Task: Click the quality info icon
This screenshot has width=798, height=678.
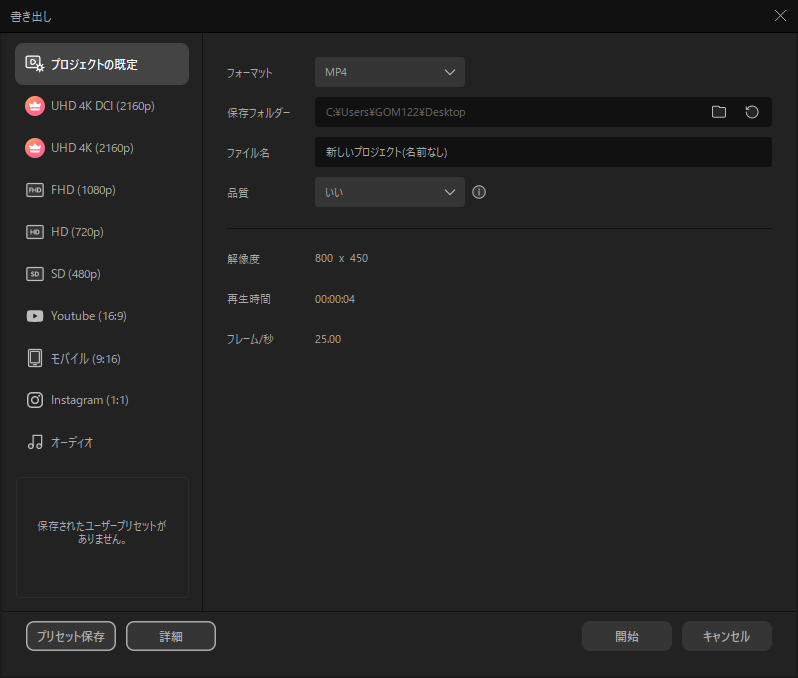Action: click(x=479, y=193)
